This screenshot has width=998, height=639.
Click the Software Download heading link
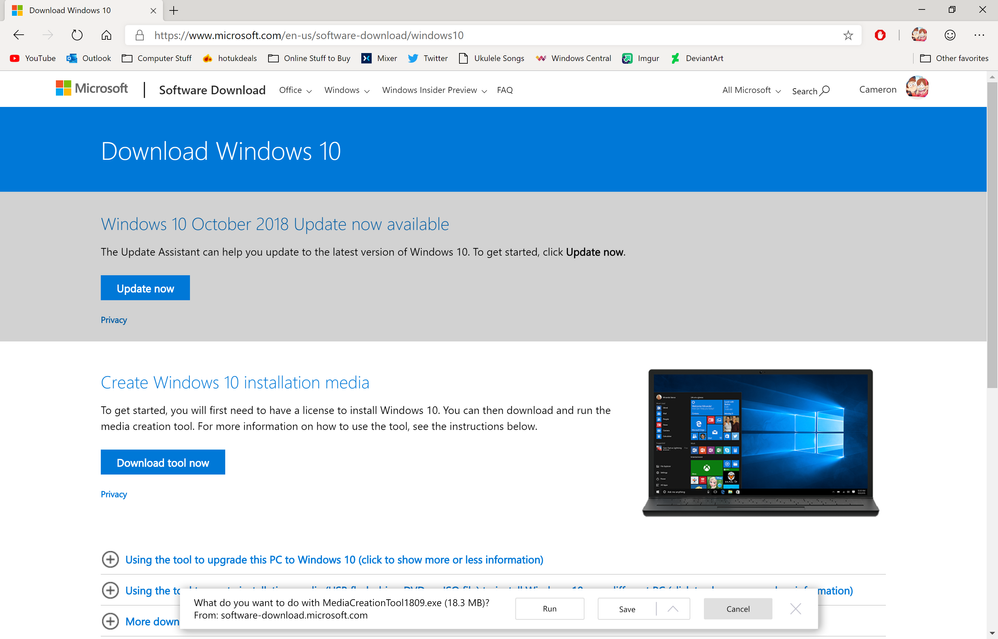212,90
